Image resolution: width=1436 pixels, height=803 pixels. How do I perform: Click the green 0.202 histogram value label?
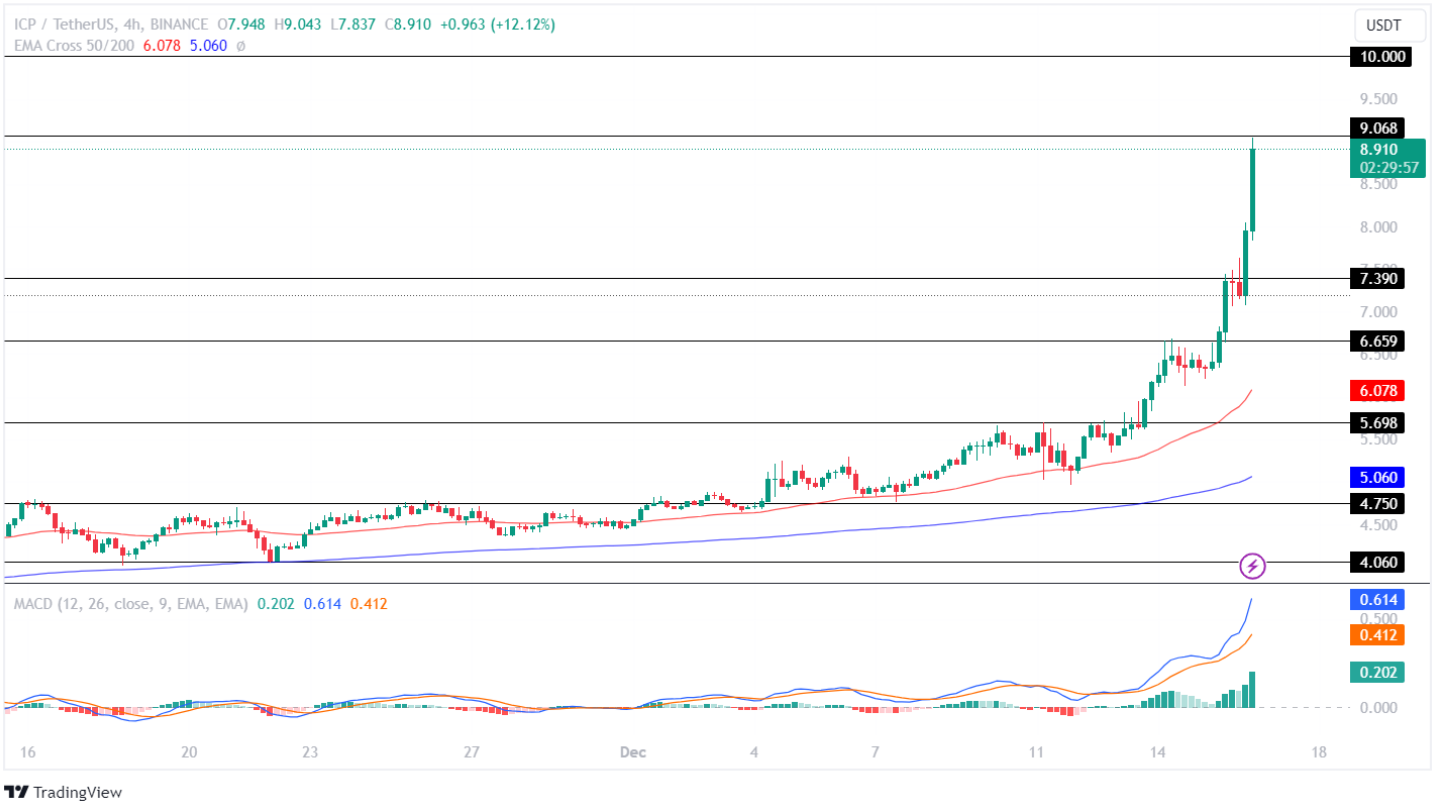tap(1376, 672)
